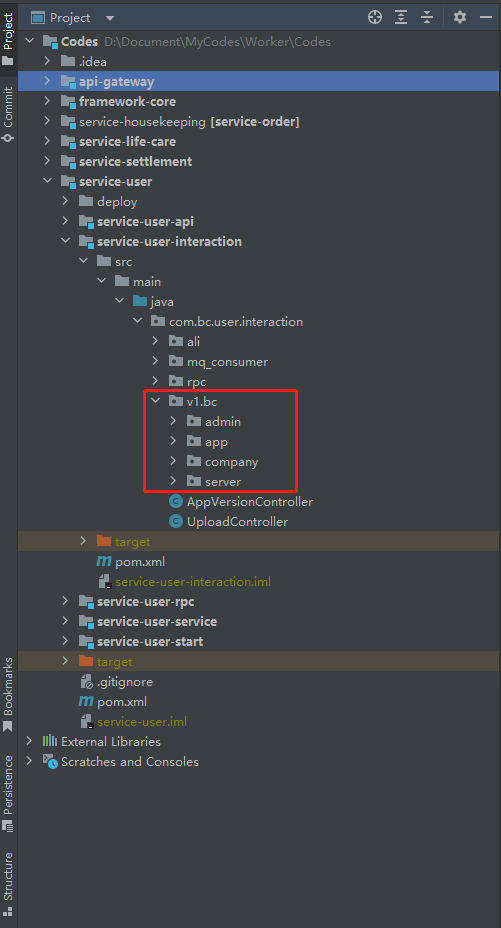The height and width of the screenshot is (928, 501).
Task: Select Scratches and Consoles node
Action: (121, 762)
